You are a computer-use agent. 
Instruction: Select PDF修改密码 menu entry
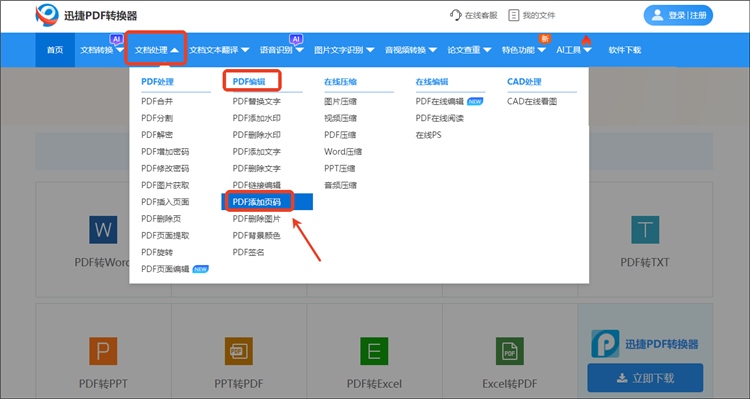coord(165,168)
